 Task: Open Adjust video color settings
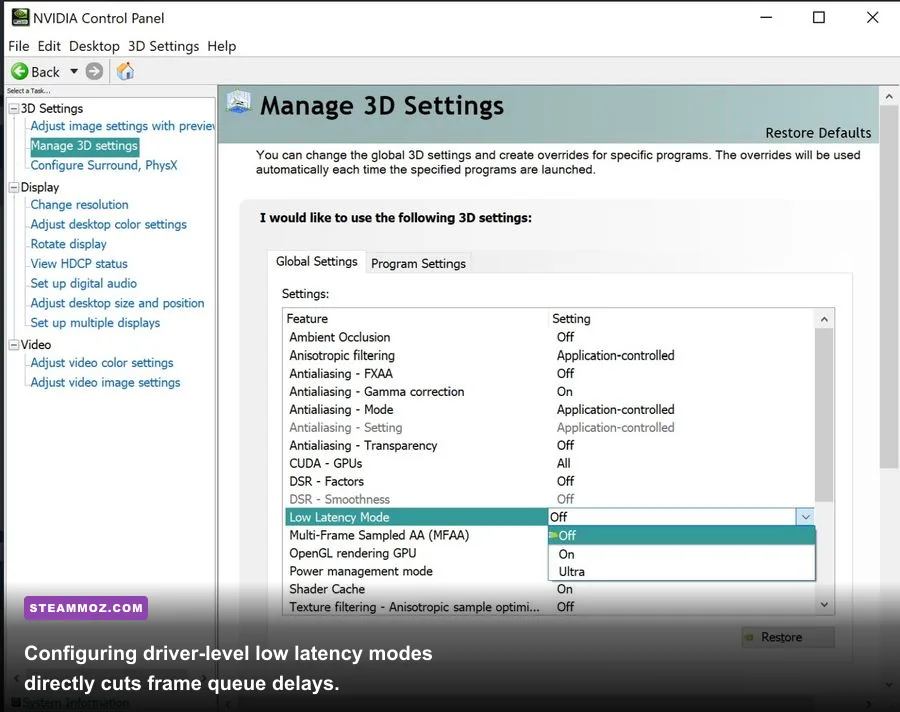point(102,363)
